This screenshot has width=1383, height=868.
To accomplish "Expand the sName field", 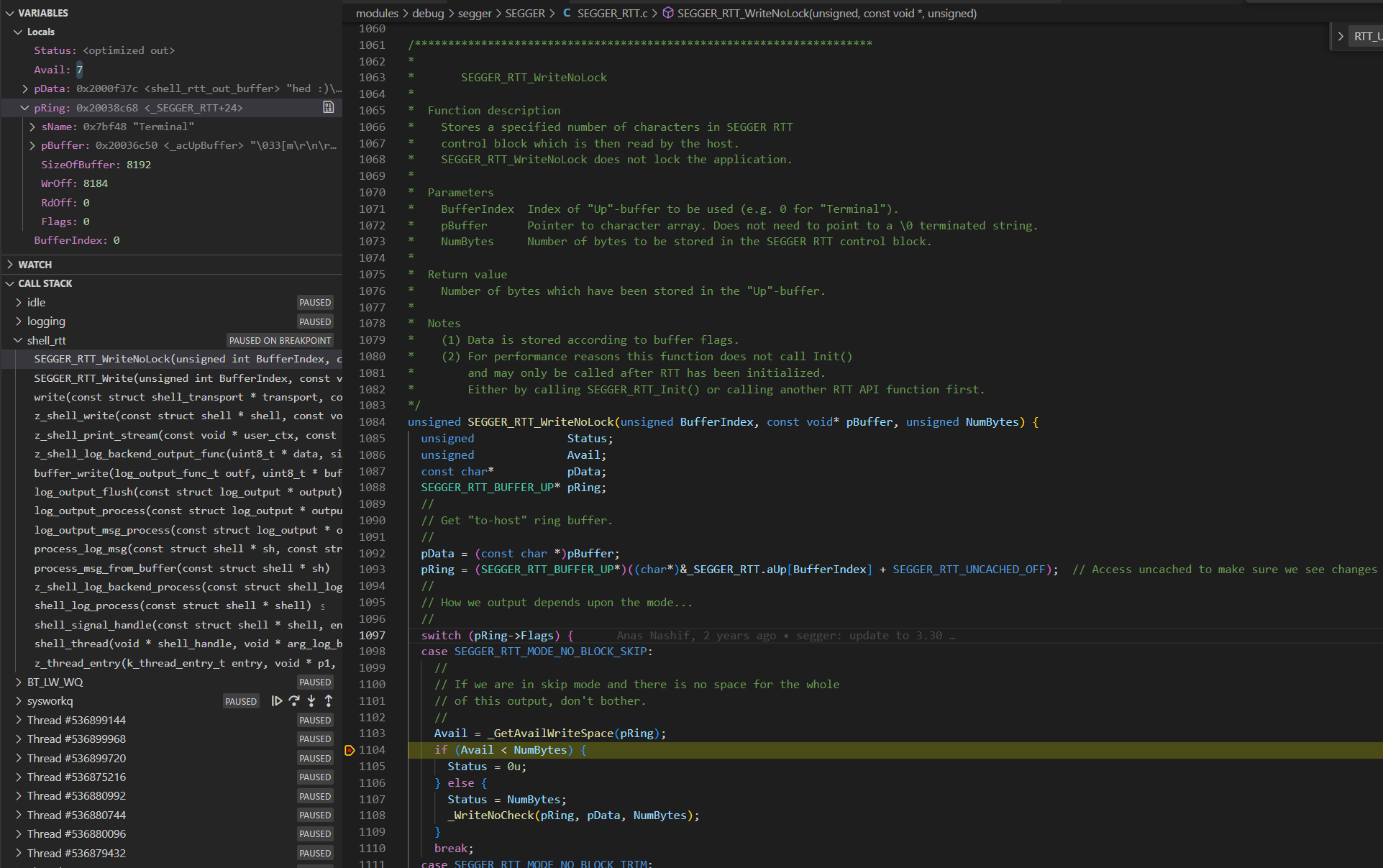I will [32, 127].
